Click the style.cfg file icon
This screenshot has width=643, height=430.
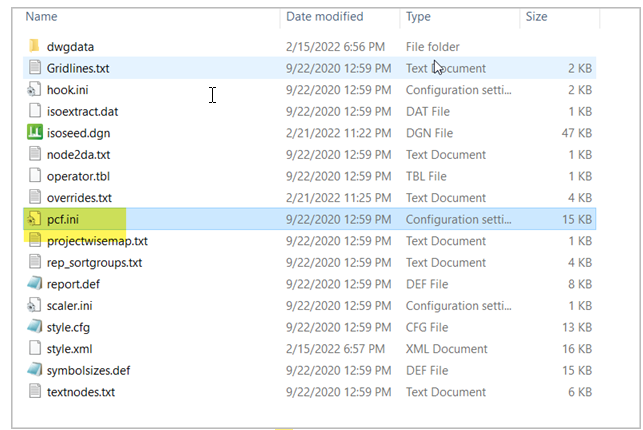tap(33, 327)
